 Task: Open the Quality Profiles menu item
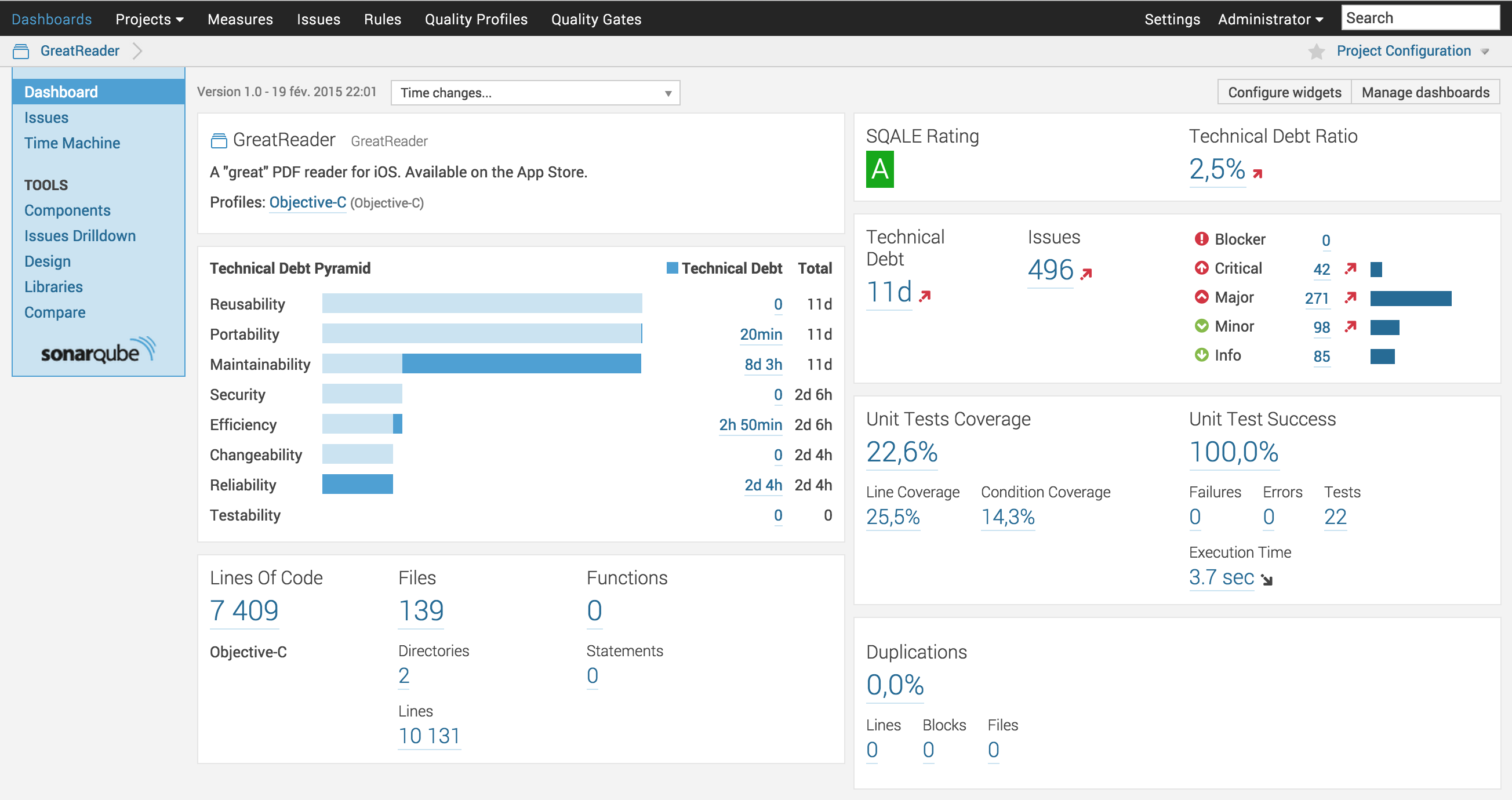click(x=475, y=19)
